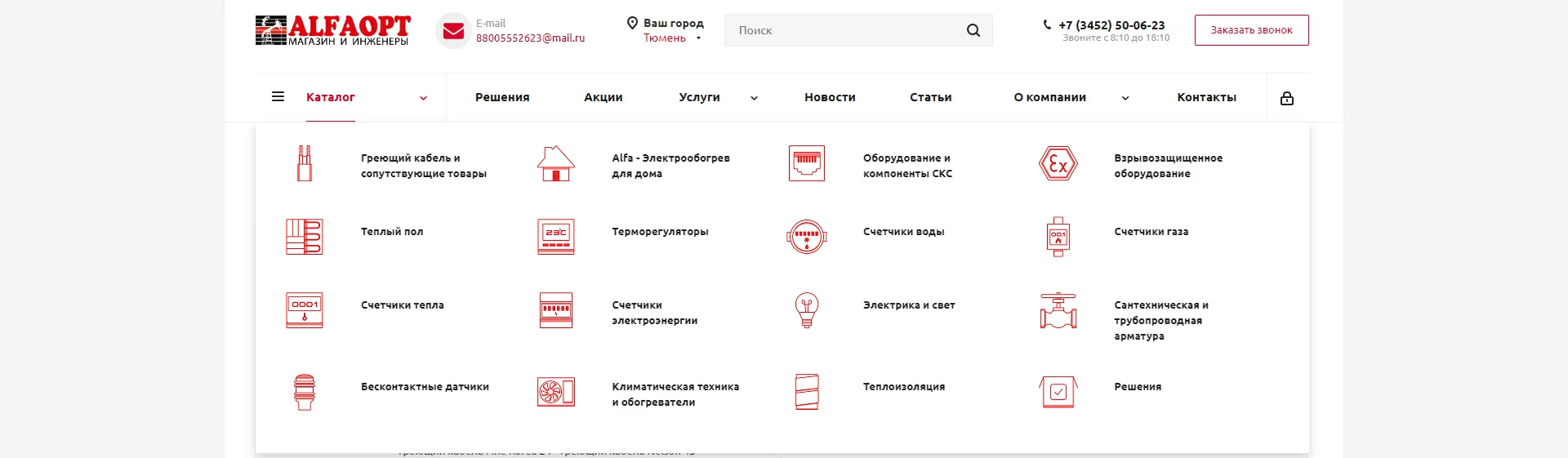Open the valve plumbing fittings icon
The height and width of the screenshot is (458, 1568).
coord(1058,311)
